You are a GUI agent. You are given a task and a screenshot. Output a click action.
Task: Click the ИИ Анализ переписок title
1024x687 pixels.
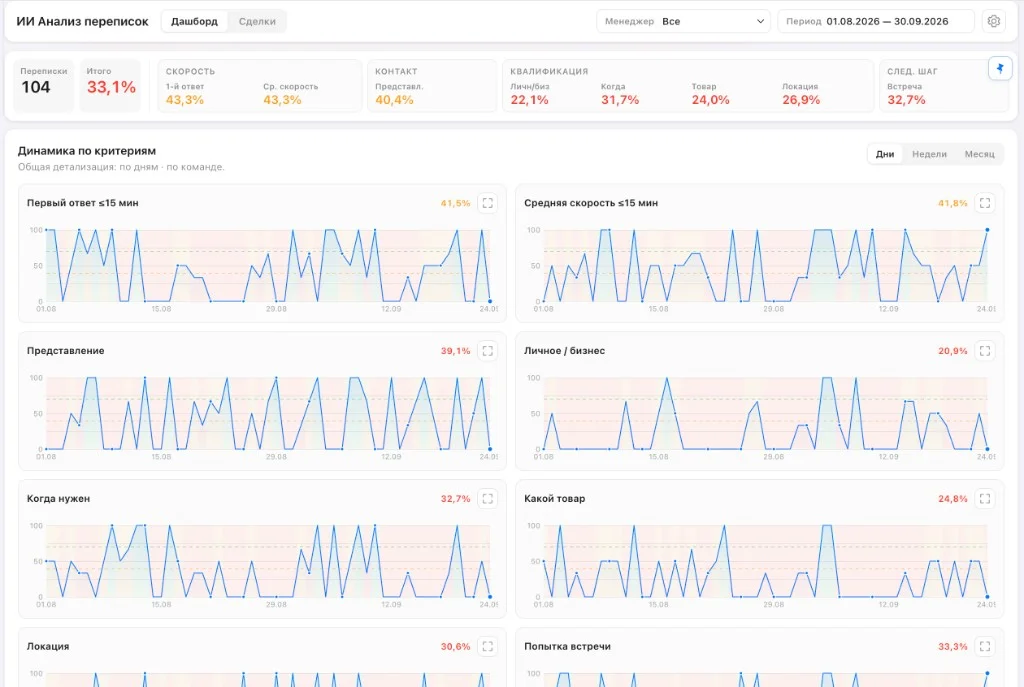82,22
